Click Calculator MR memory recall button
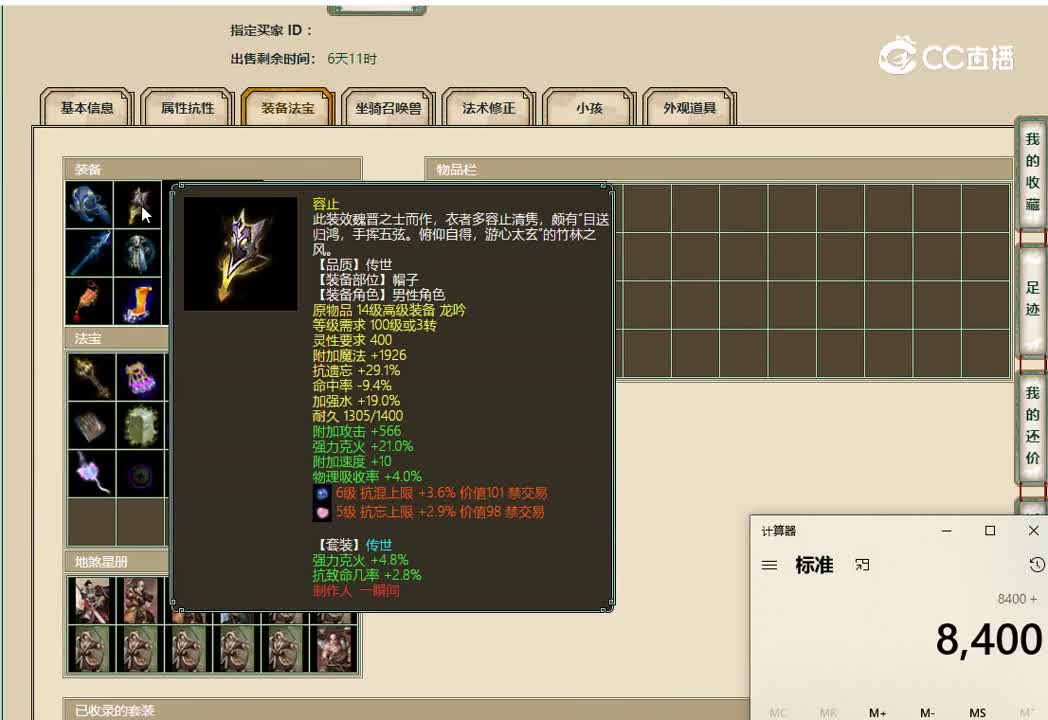Screen dimensions: 1048x720 coord(828,713)
